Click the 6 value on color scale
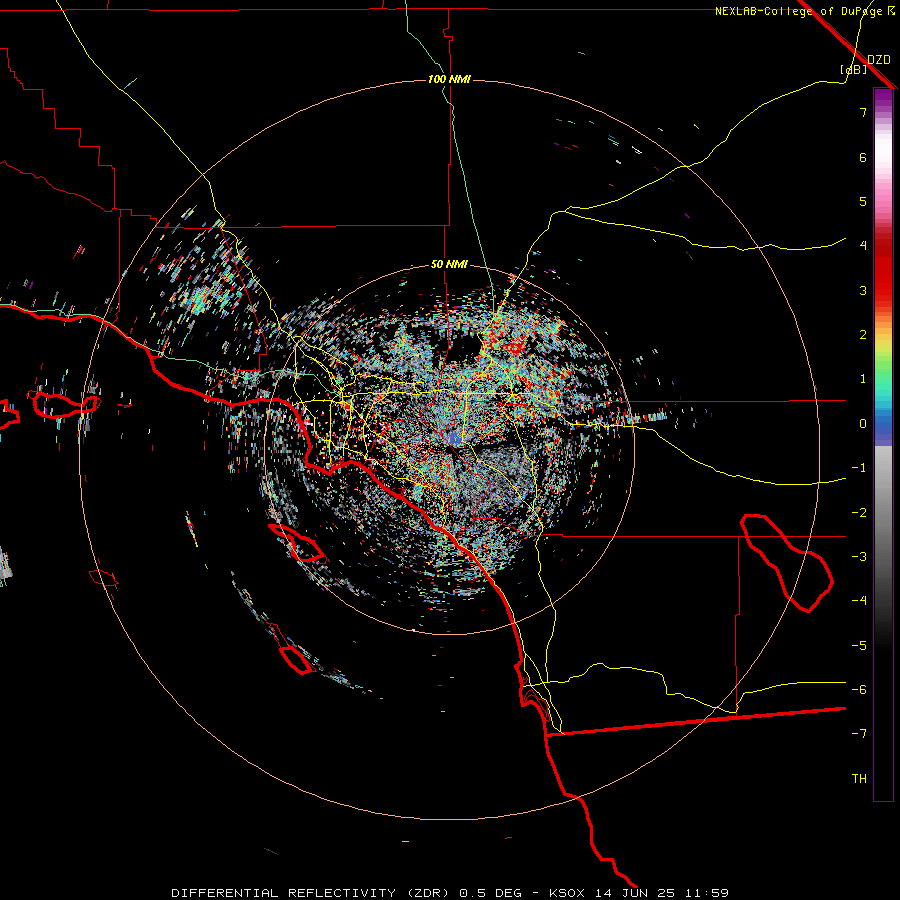Viewport: 900px width, 900px height. tap(863, 157)
